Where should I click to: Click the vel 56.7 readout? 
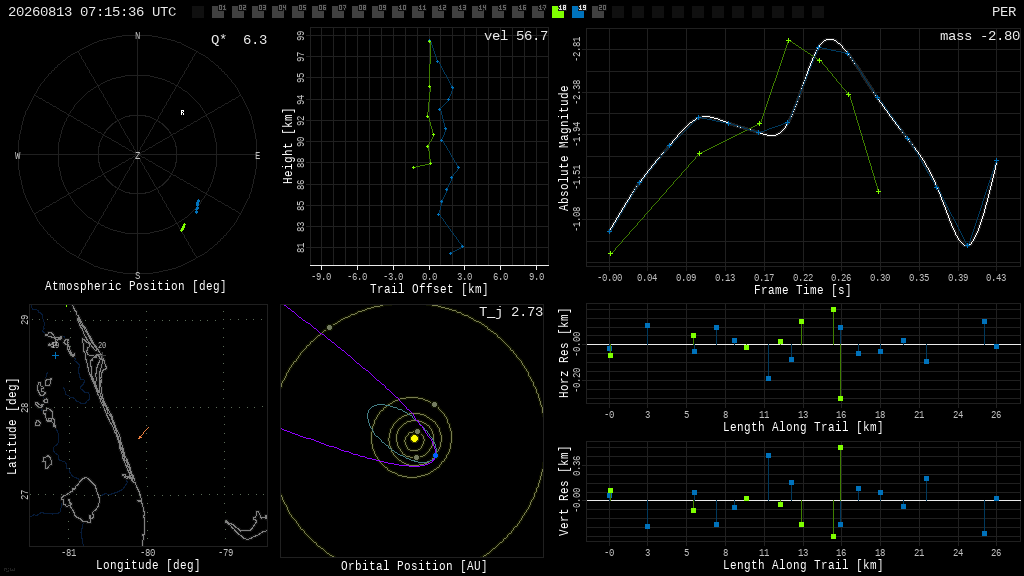click(x=516, y=36)
